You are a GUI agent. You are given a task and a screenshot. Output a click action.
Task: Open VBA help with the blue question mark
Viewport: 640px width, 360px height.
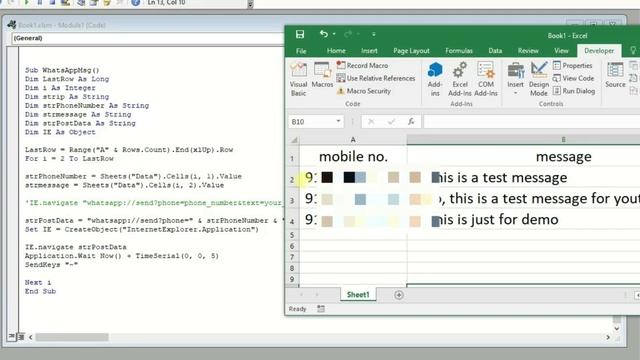pos(136,3)
